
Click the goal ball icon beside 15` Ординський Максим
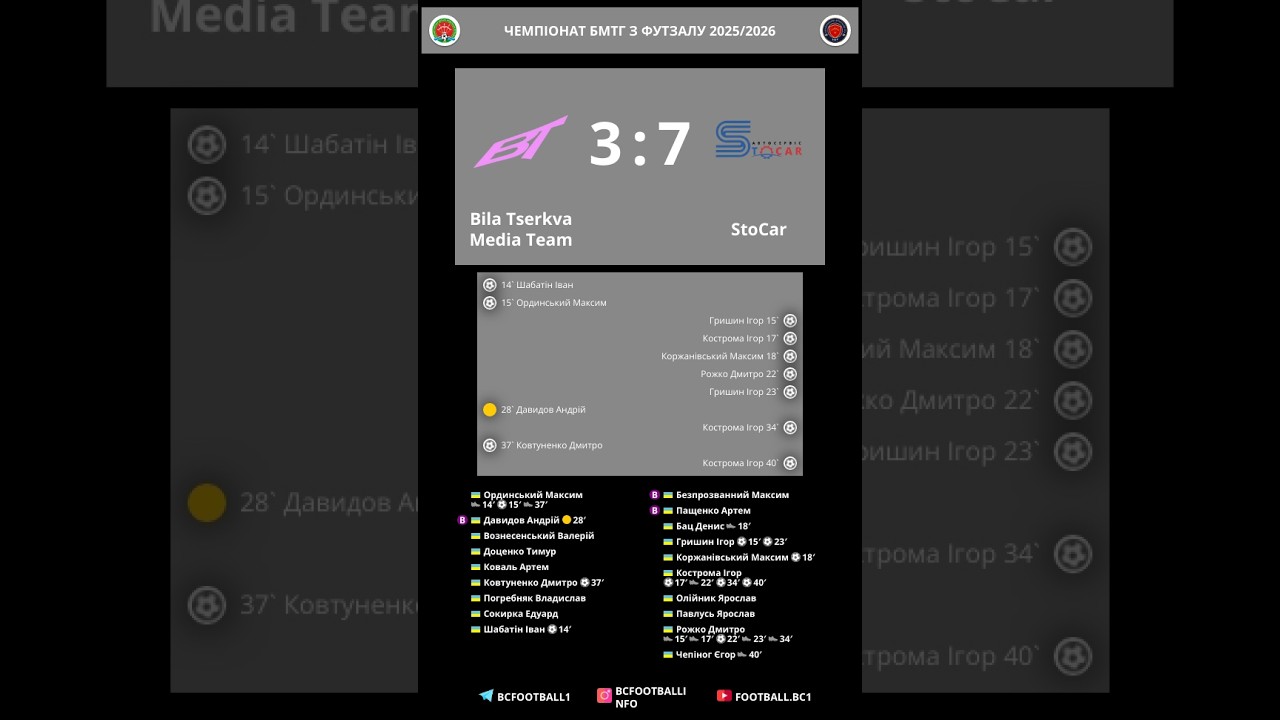click(x=490, y=303)
